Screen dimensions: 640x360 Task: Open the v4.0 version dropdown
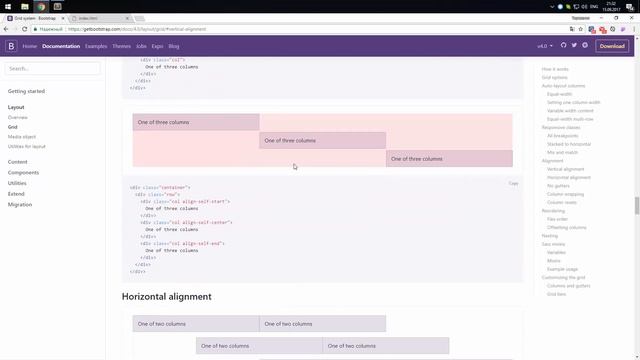point(545,46)
